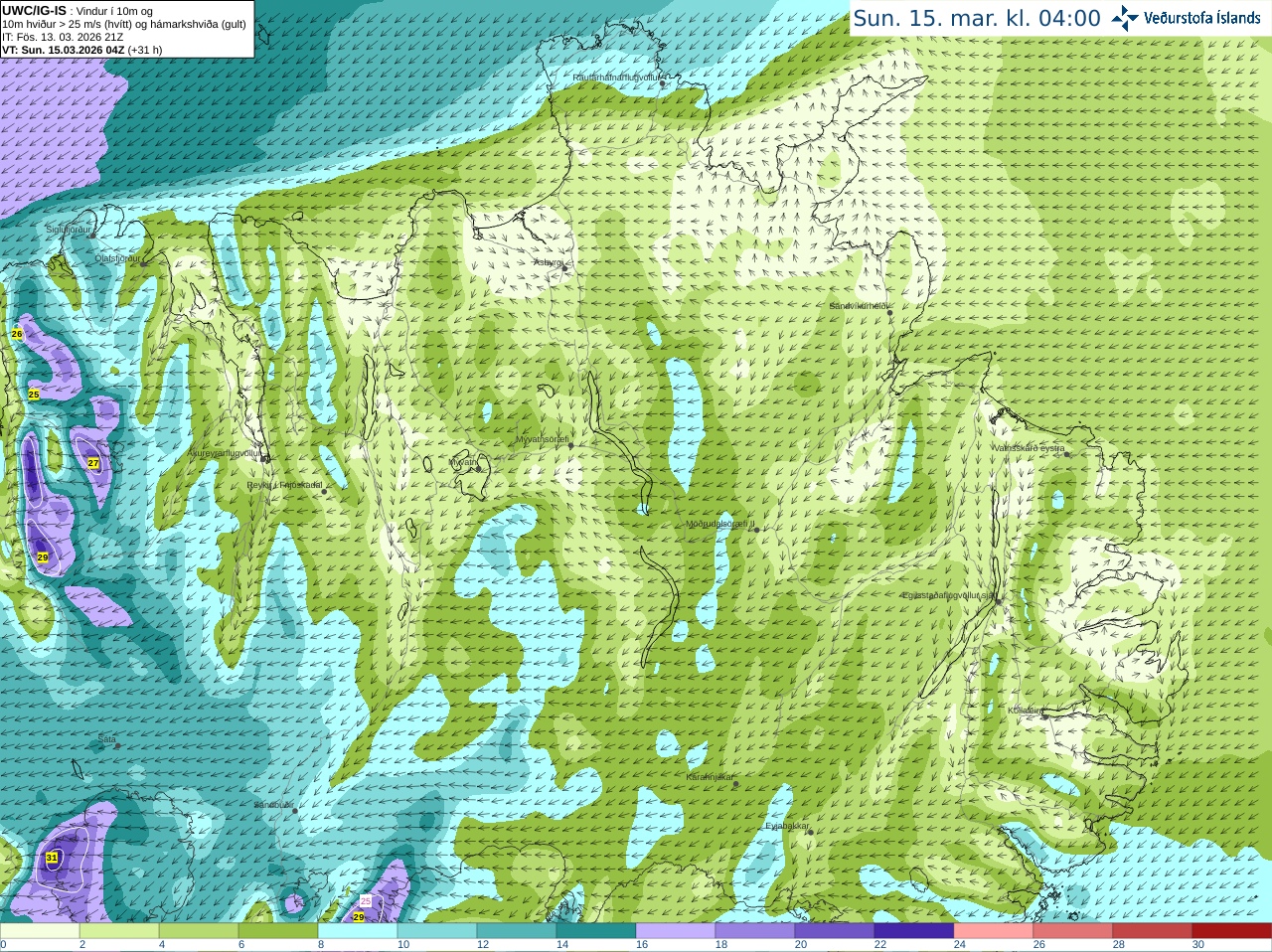Click the Akureyrarflugvöllur station label
This screenshot has height=952, width=1272.
[x=226, y=452]
